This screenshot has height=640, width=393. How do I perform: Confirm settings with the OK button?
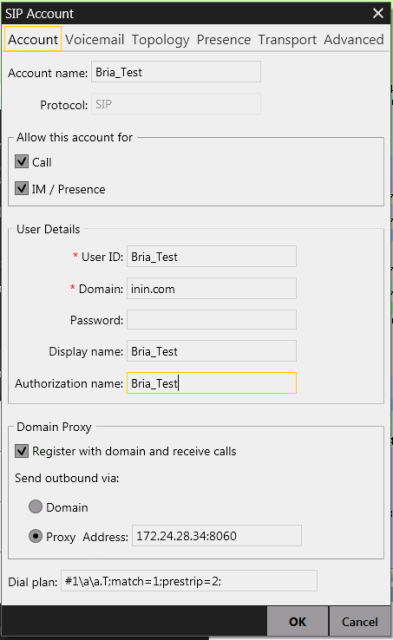point(298,622)
